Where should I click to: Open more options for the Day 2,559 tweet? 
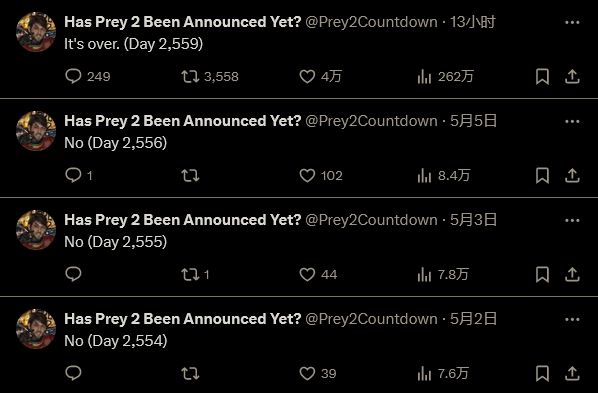tap(572, 23)
